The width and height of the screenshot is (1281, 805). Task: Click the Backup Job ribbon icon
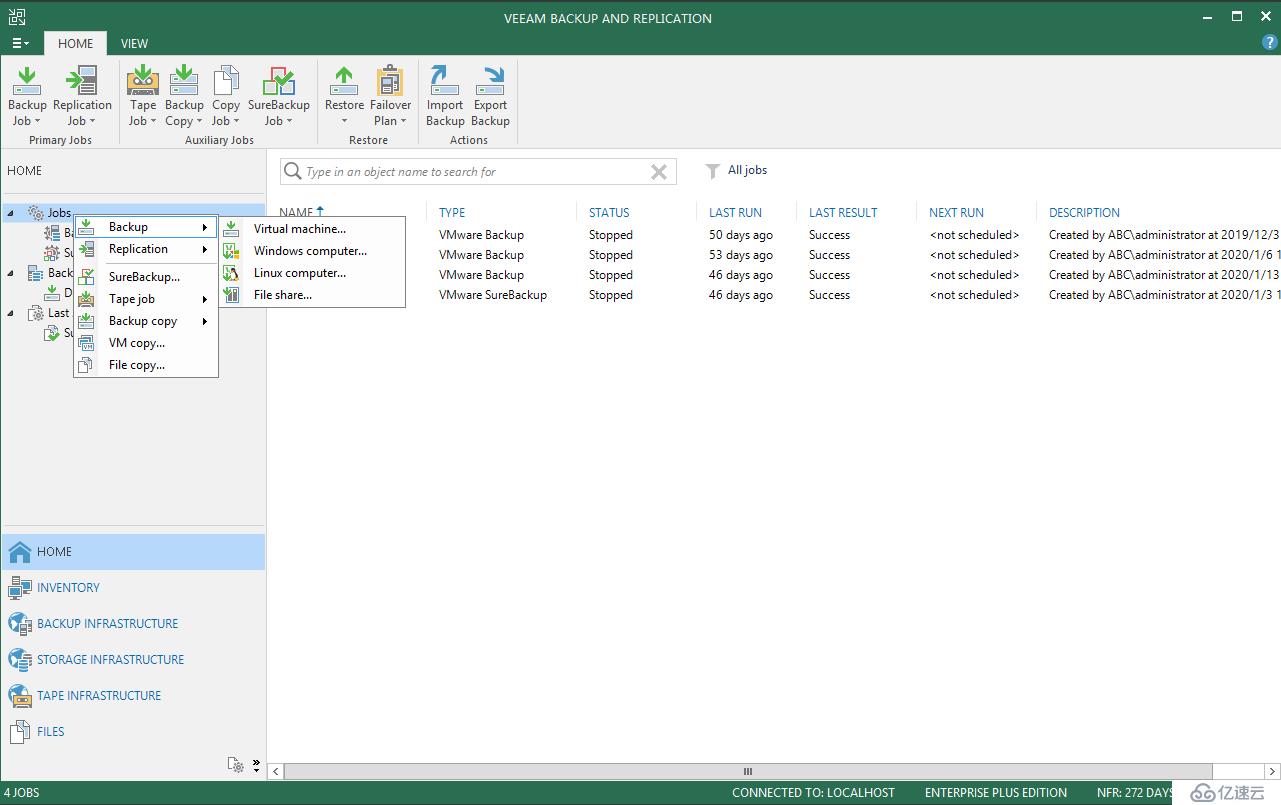[27, 80]
